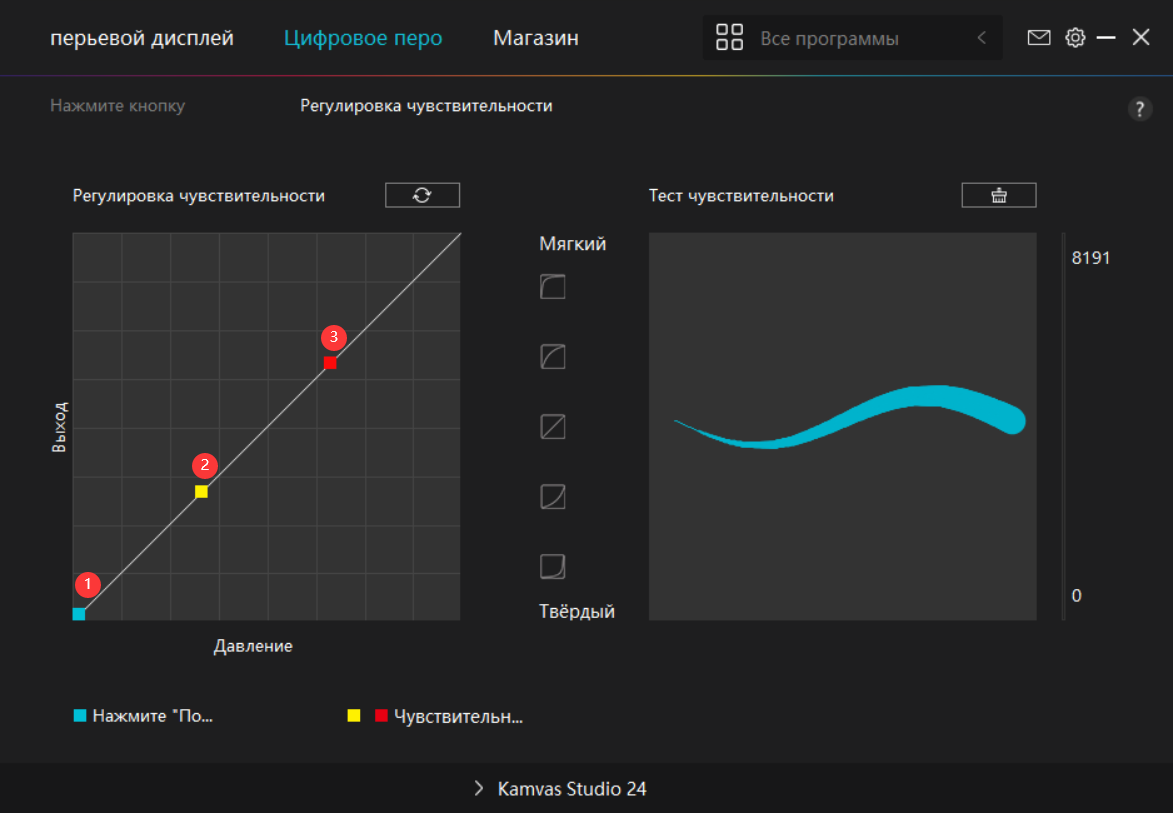Viewport: 1173px width, 813px height.
Task: Click the red control point on curve
Action: click(x=330, y=363)
